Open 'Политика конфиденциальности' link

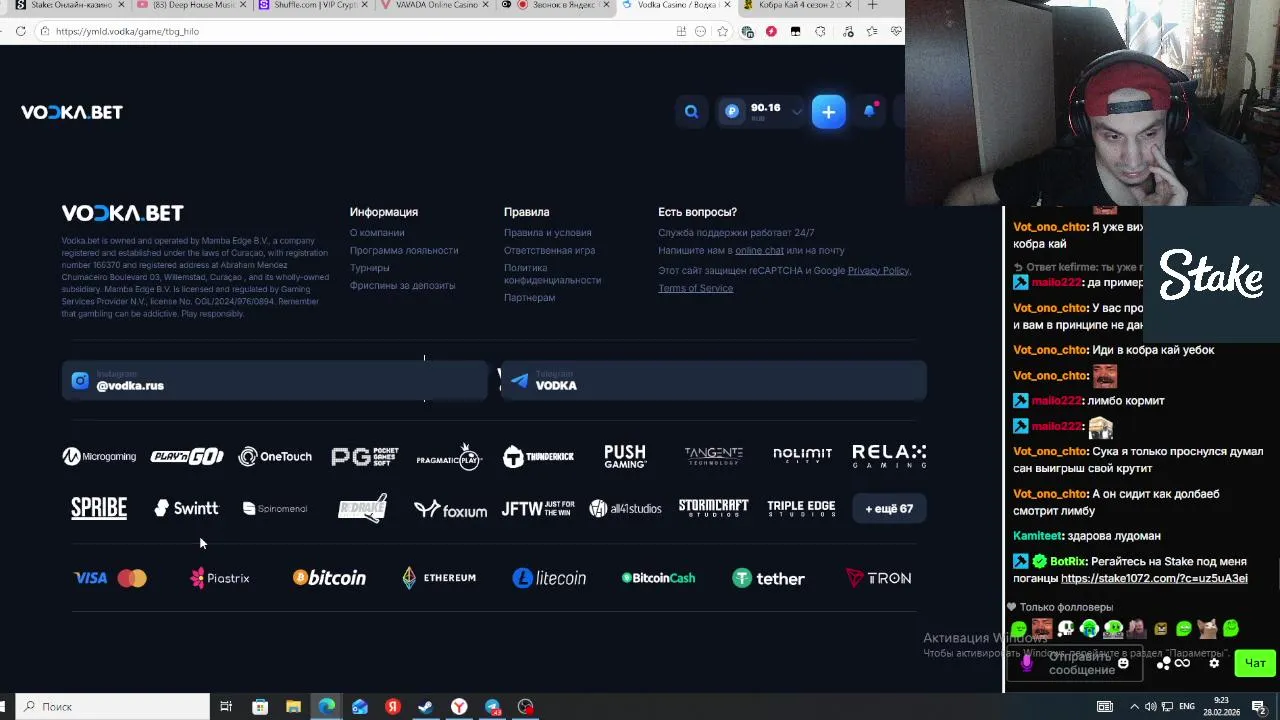click(552, 274)
